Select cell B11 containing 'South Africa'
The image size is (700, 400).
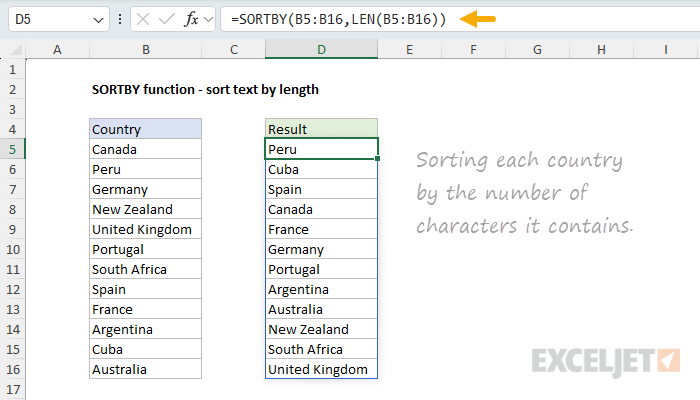point(146,269)
